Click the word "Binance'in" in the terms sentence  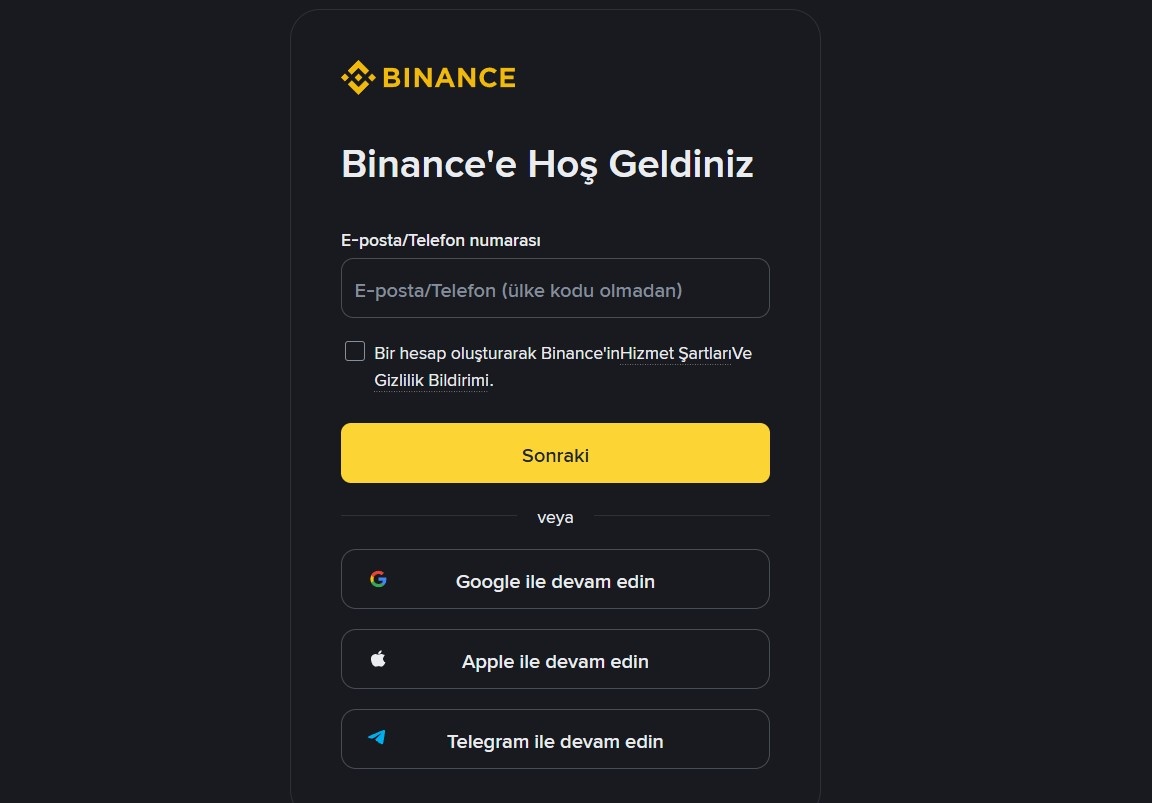pyautogui.click(x=580, y=353)
